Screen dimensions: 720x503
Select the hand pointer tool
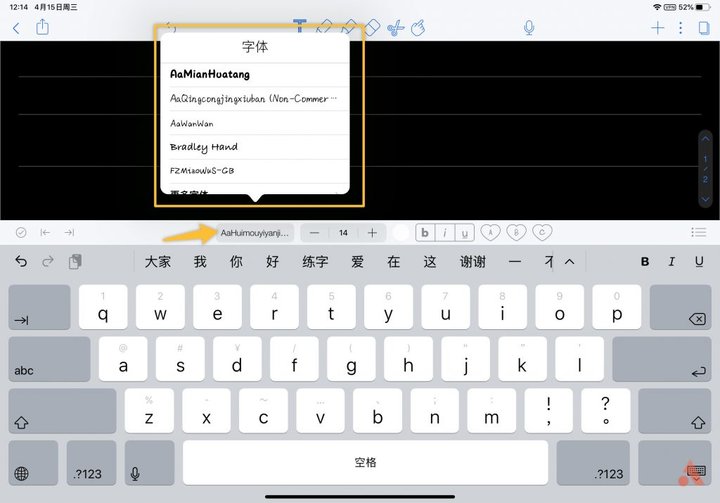418,28
